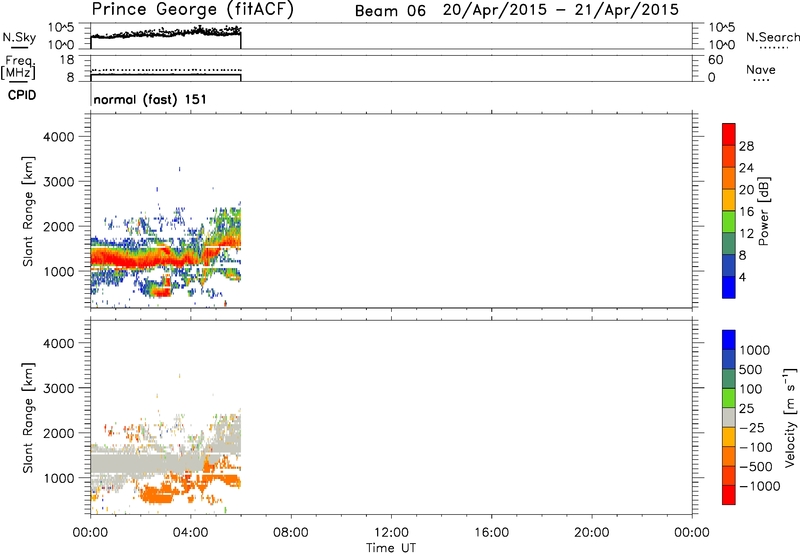
Task: Click the 4000 tick in the power panel
Action: point(58,137)
